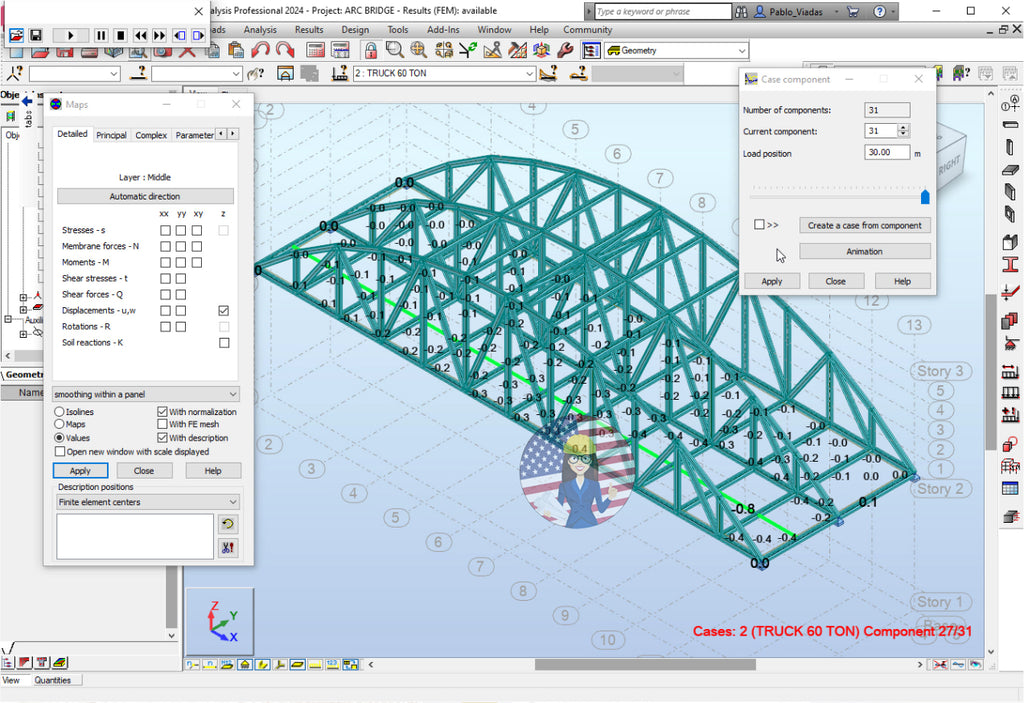Enable the With FE mesh checkbox
1024x703 pixels.
pyautogui.click(x=161, y=424)
